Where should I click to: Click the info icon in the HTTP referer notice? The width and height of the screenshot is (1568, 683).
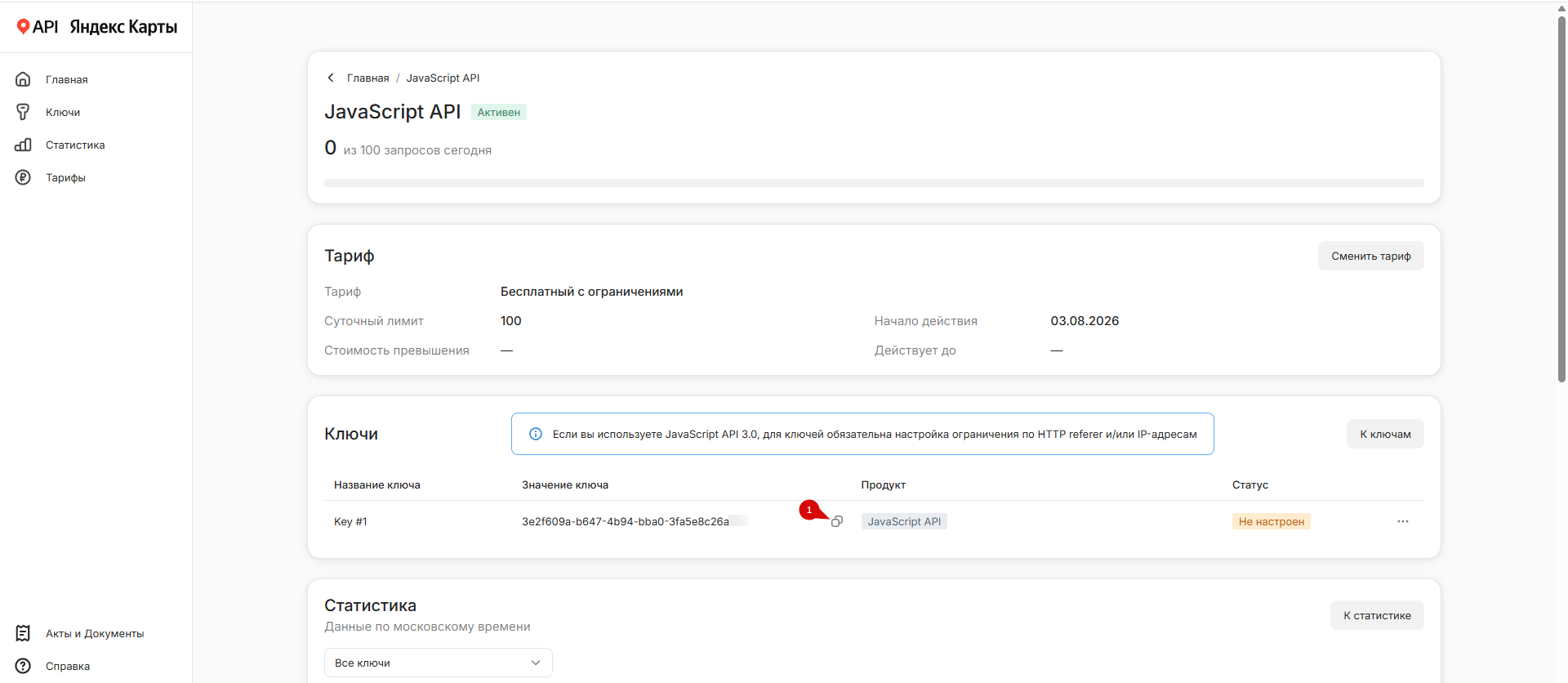(x=536, y=434)
